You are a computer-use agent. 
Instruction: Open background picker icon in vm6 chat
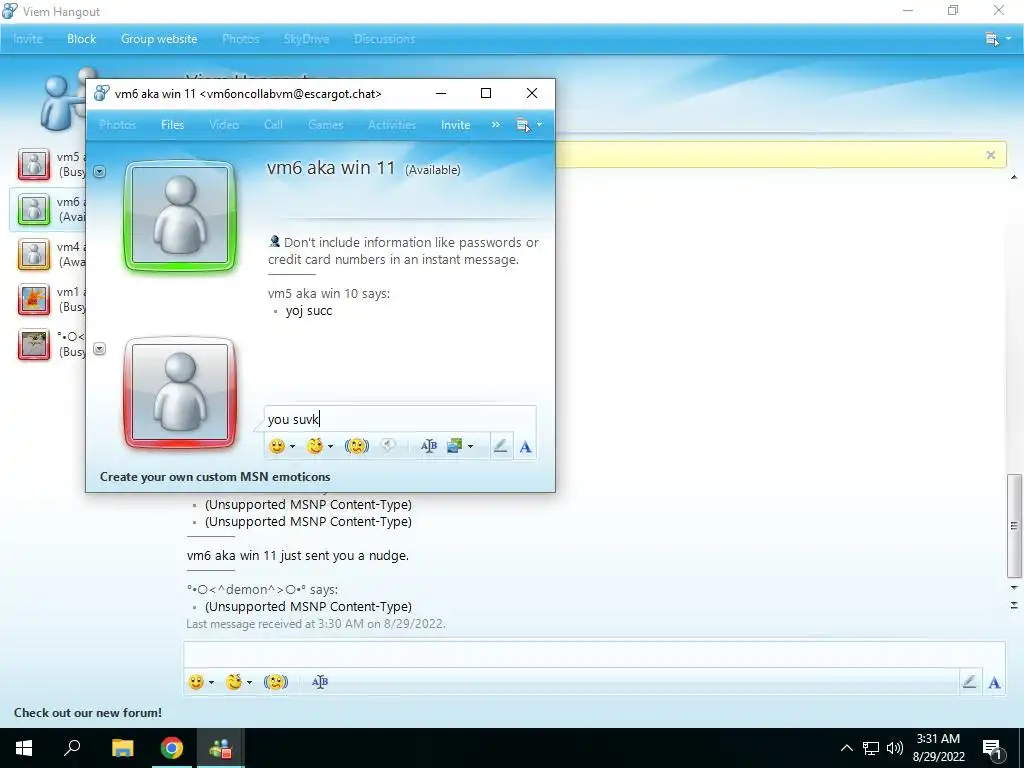coord(455,446)
